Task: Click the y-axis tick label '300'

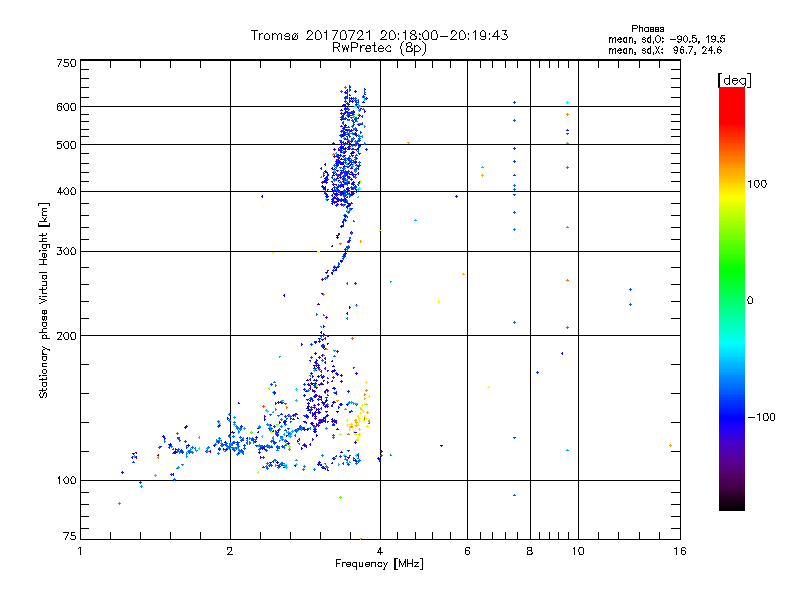Action: (66, 251)
